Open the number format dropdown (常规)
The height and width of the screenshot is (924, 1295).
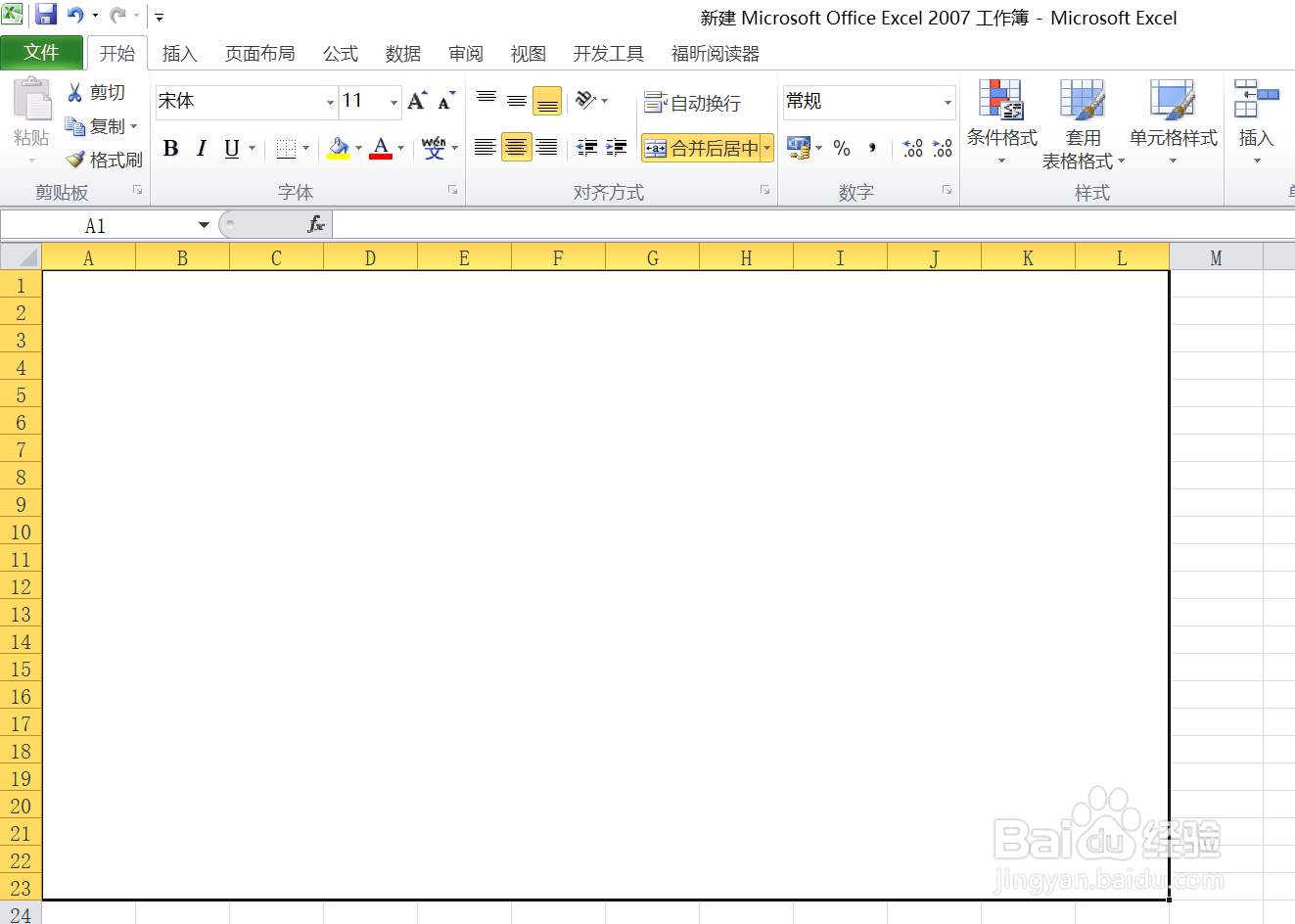point(948,102)
